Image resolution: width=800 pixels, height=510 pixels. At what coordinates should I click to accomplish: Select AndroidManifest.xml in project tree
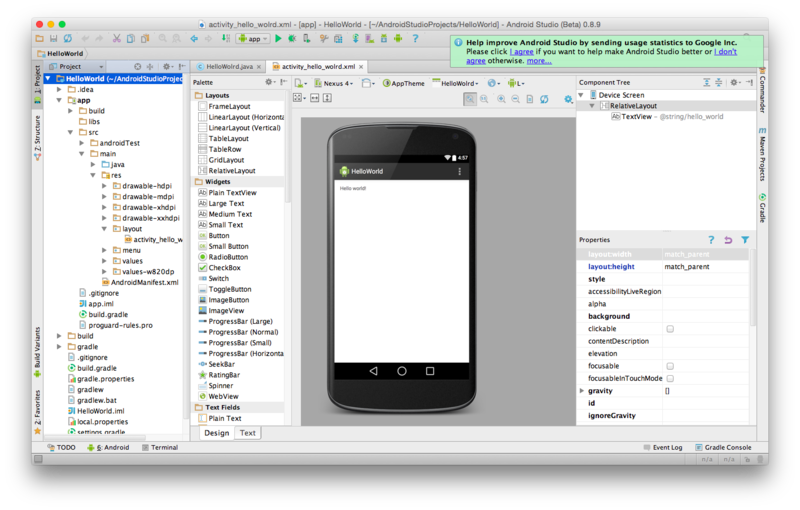tap(140, 283)
